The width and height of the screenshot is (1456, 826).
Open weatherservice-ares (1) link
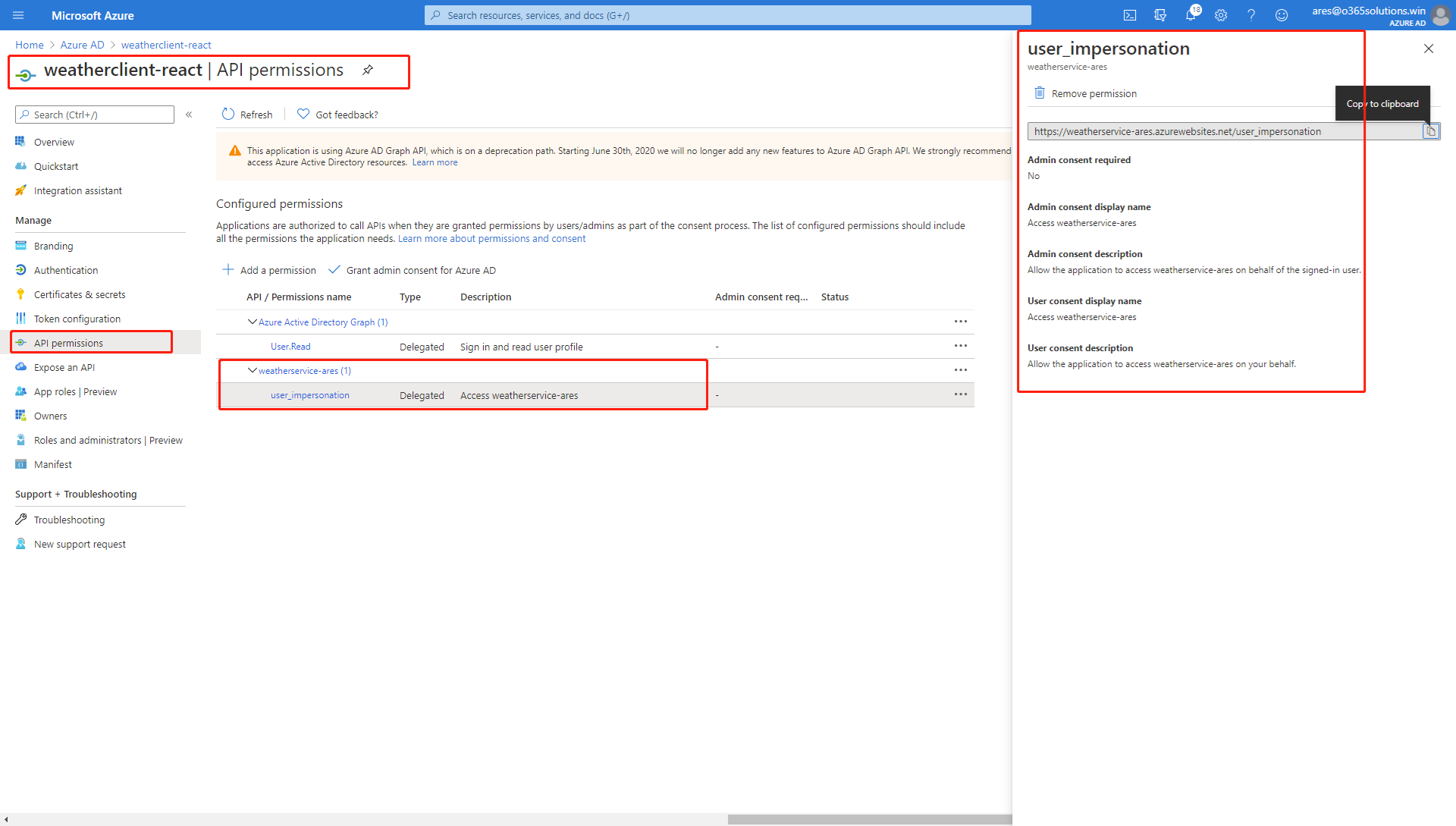[305, 371]
